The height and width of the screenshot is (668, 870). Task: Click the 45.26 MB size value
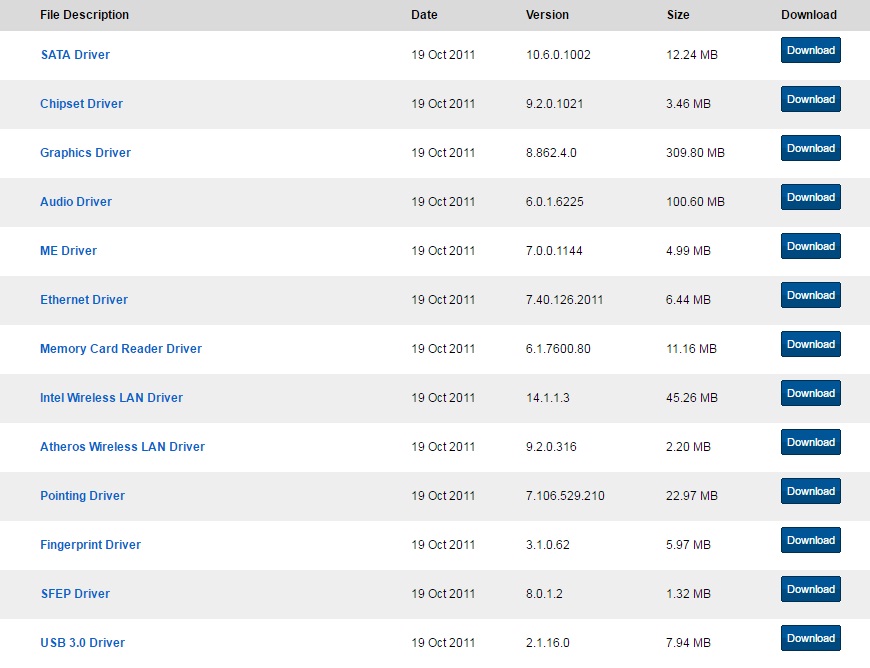692,398
